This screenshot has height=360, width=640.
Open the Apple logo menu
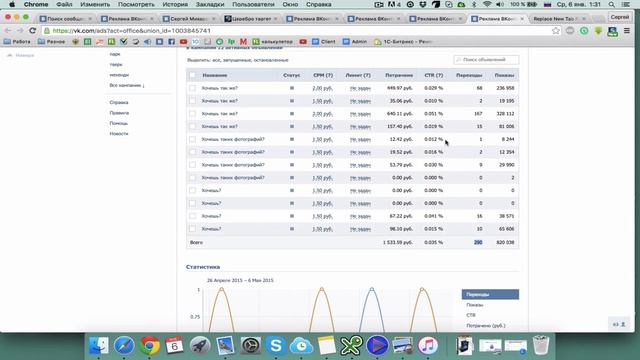point(12,4)
